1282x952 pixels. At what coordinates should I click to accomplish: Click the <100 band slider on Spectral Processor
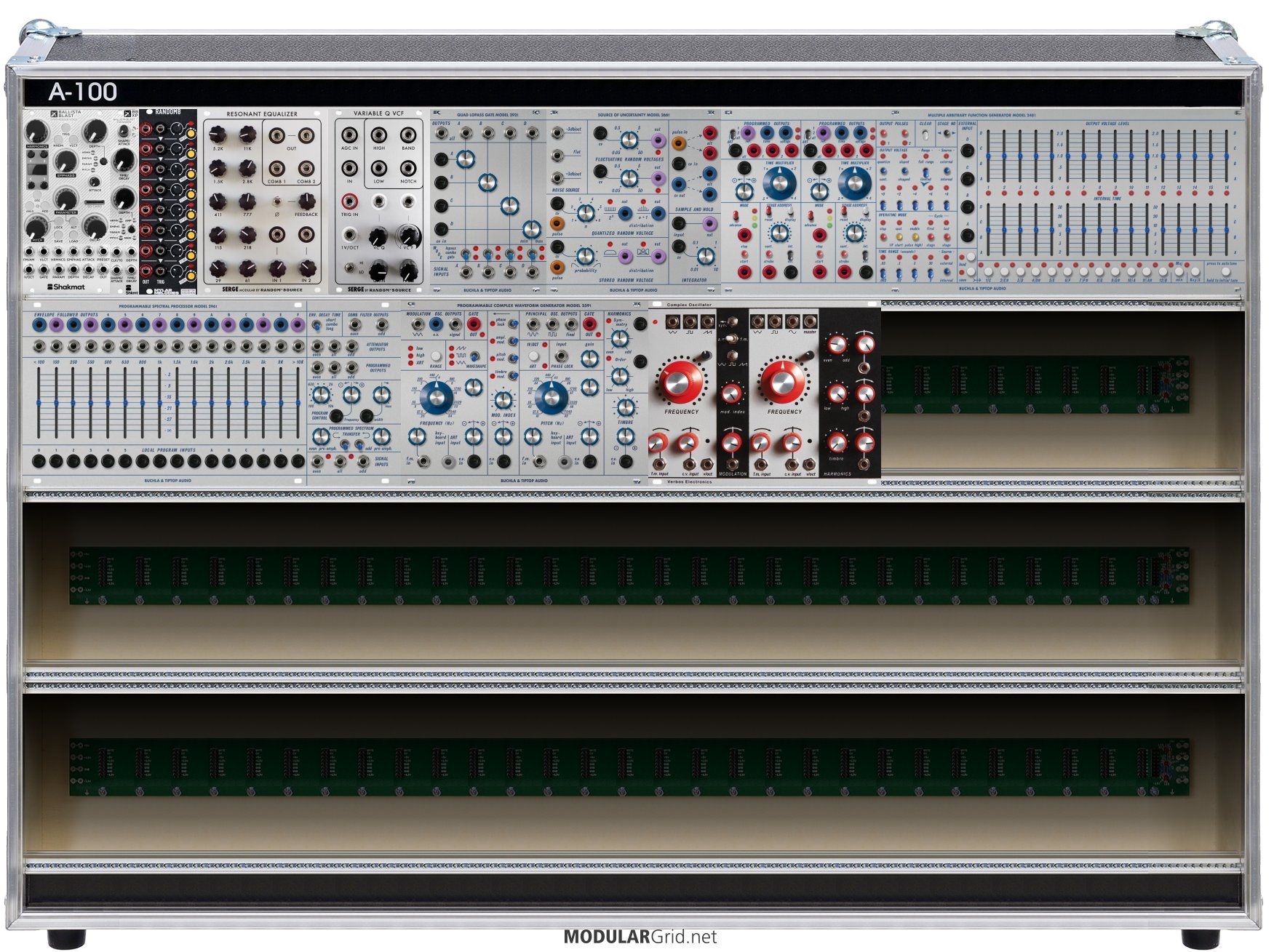tap(39, 402)
